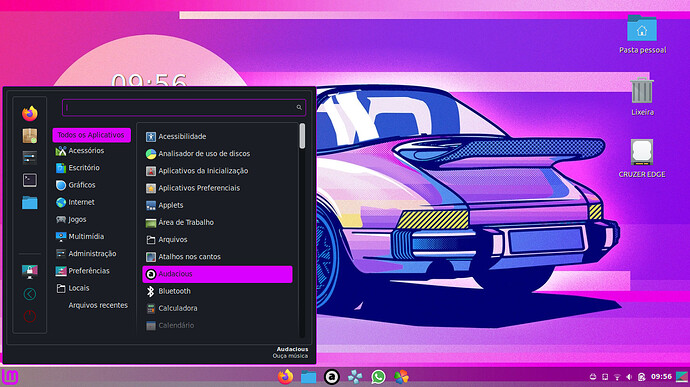Launch Firefox from bottom panel
Viewport: 690px width, 387px height.
click(285, 377)
